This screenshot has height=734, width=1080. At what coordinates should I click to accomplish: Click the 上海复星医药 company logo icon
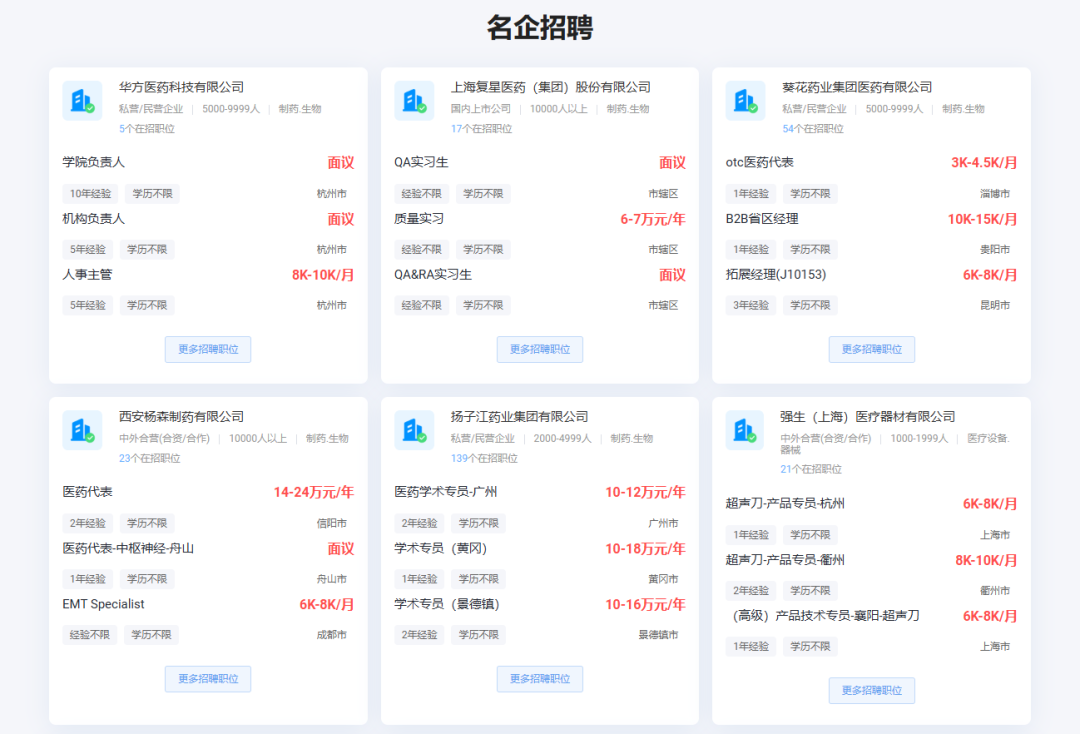click(x=414, y=101)
